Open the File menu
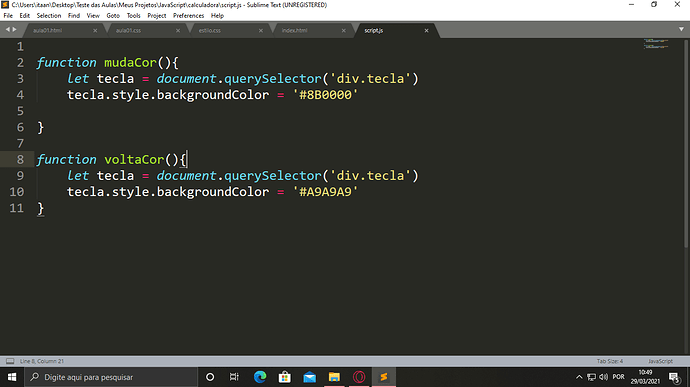690x387 pixels. tap(8, 15)
